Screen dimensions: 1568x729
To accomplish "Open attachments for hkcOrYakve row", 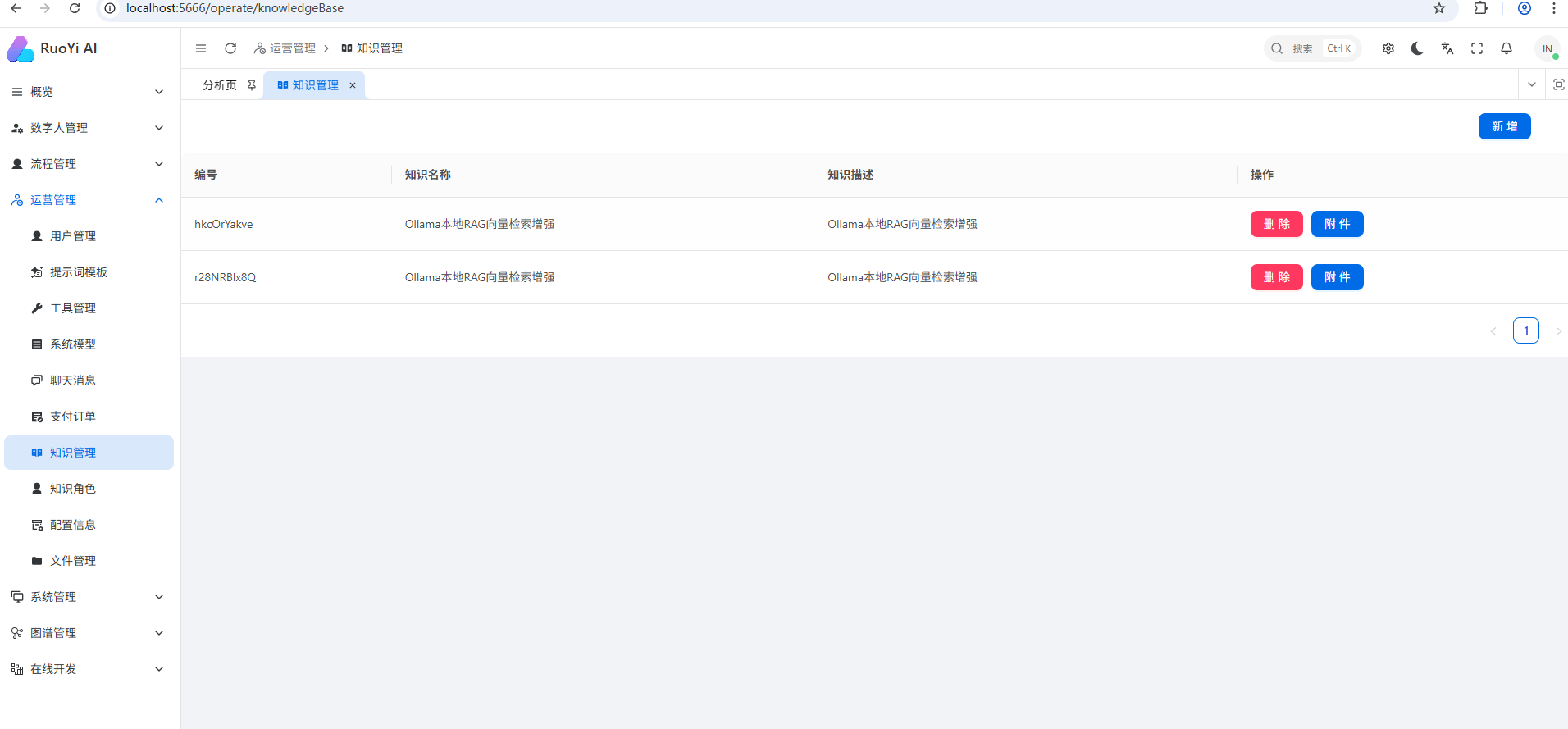I will coord(1337,224).
